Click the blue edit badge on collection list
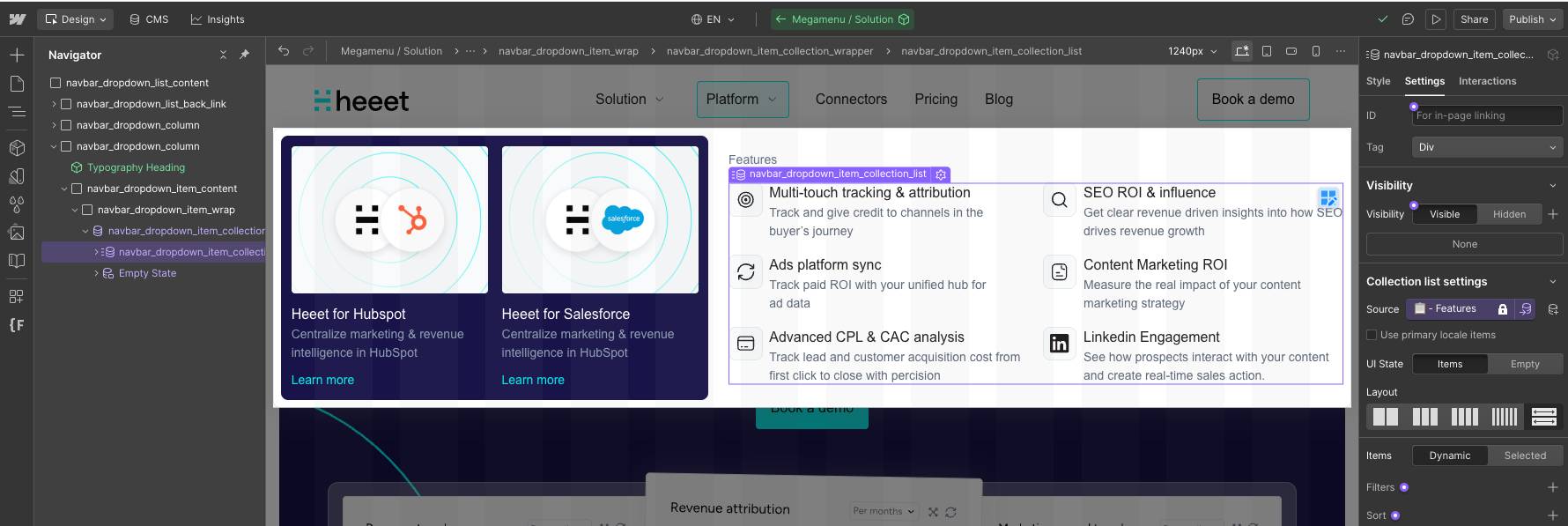 (1328, 197)
